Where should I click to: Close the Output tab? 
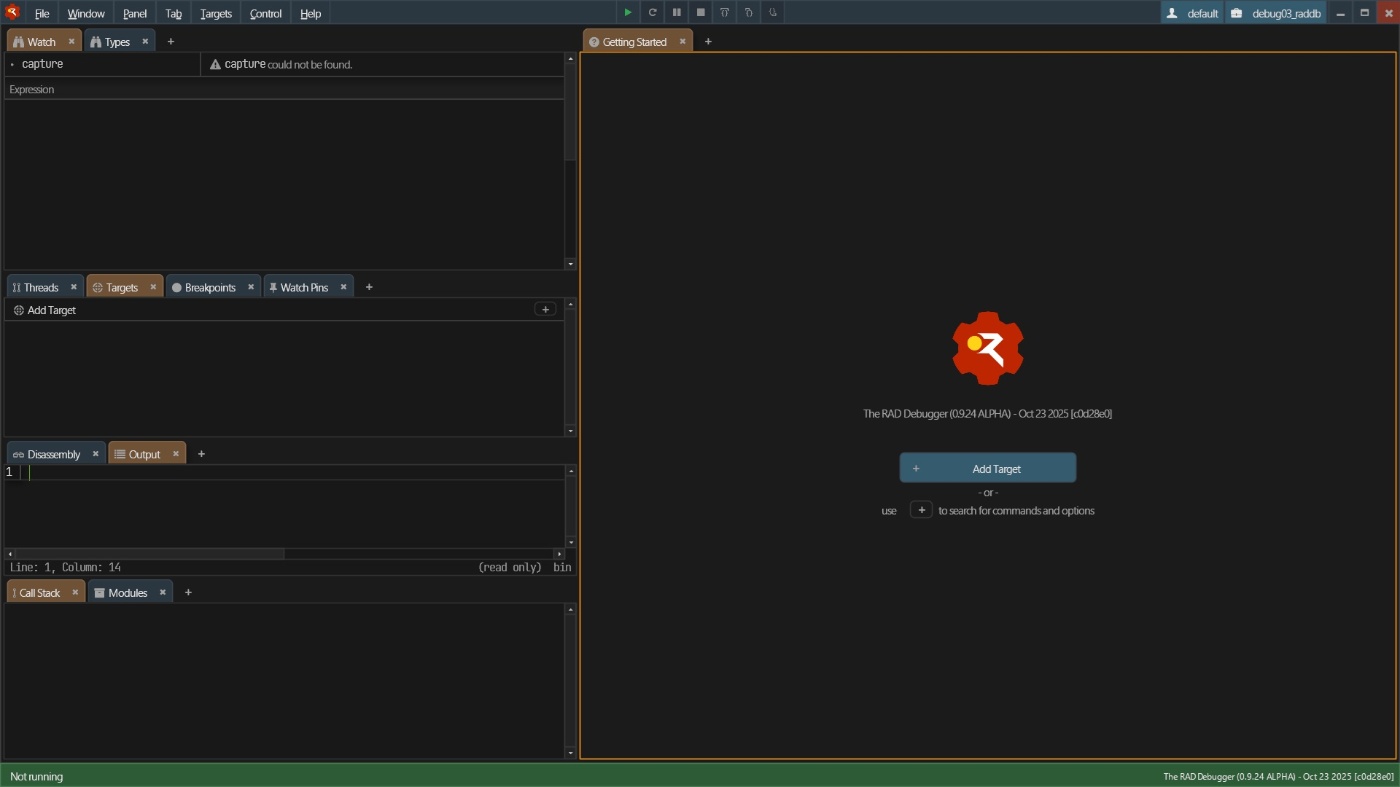point(175,454)
